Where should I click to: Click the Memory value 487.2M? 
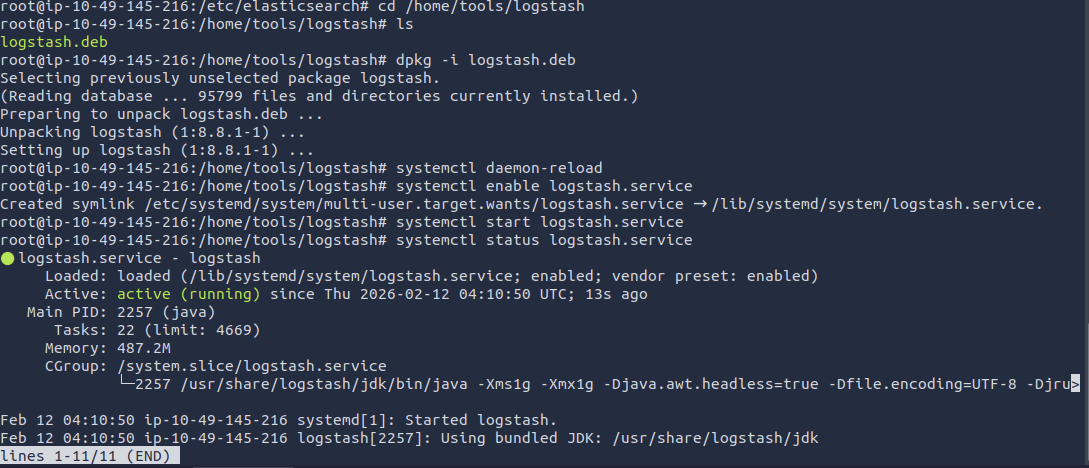click(144, 348)
